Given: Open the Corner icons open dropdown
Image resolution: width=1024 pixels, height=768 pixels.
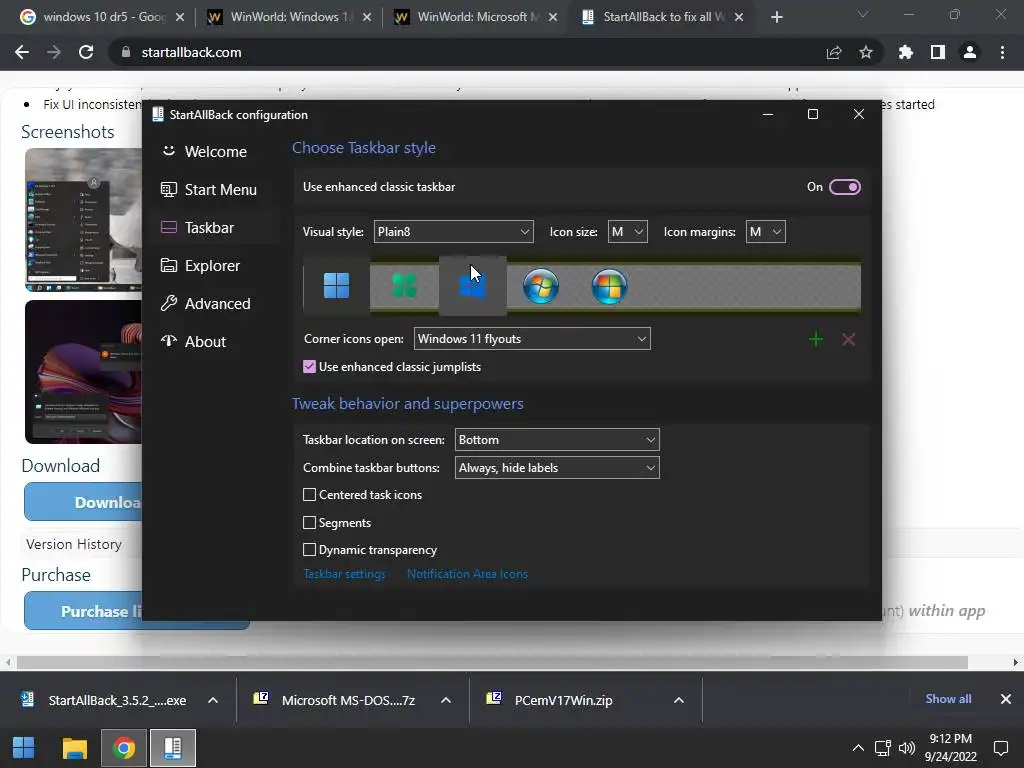Looking at the screenshot, I should (532, 339).
